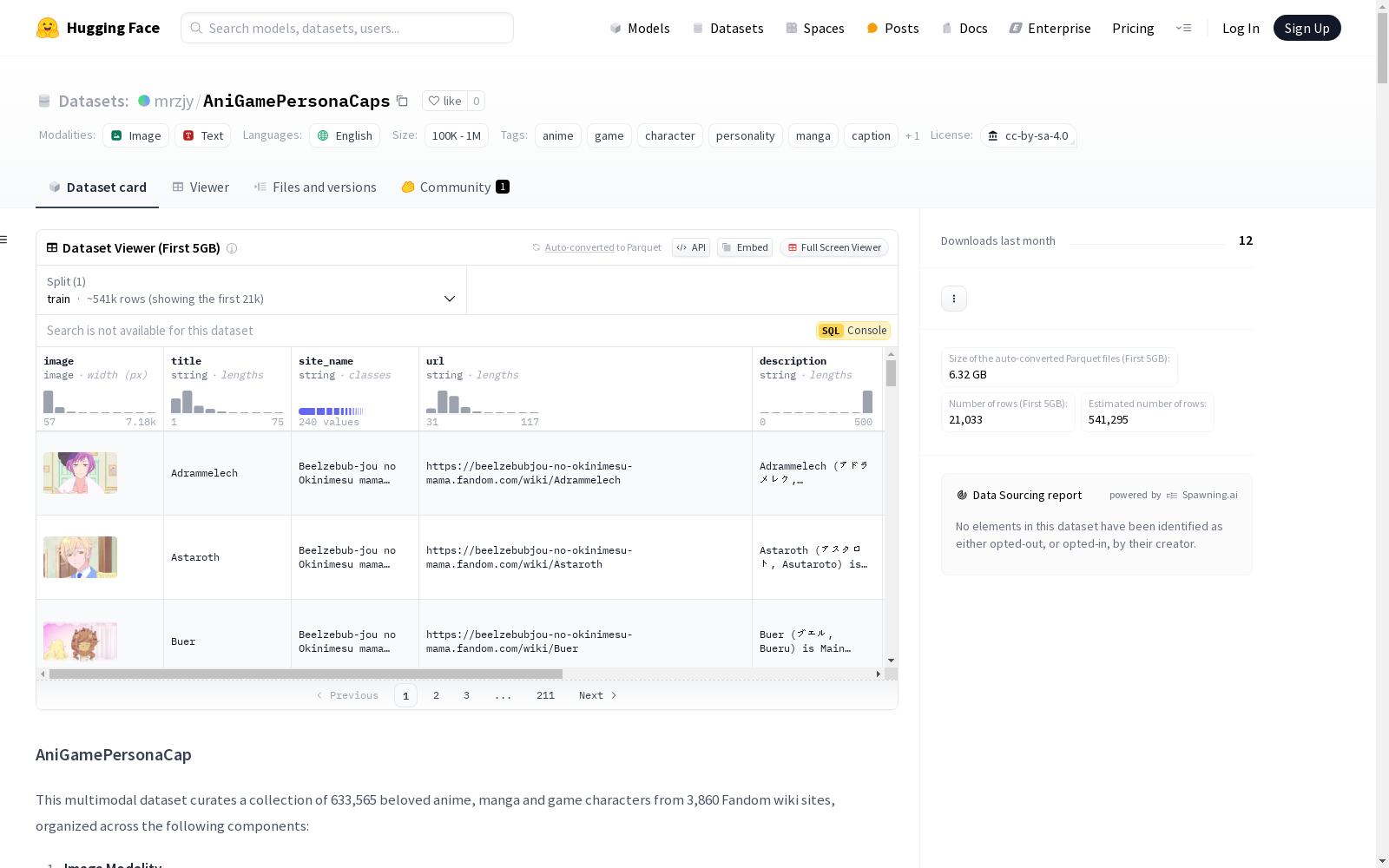This screenshot has width=1389, height=868.
Task: Open the Enterprise nav item
Action: (1050, 28)
